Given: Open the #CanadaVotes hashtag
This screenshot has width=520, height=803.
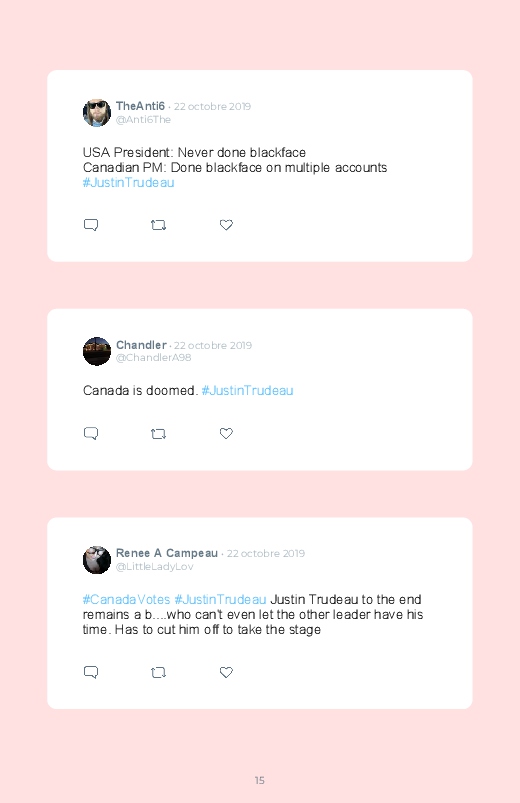Looking at the screenshot, I should 127,600.
